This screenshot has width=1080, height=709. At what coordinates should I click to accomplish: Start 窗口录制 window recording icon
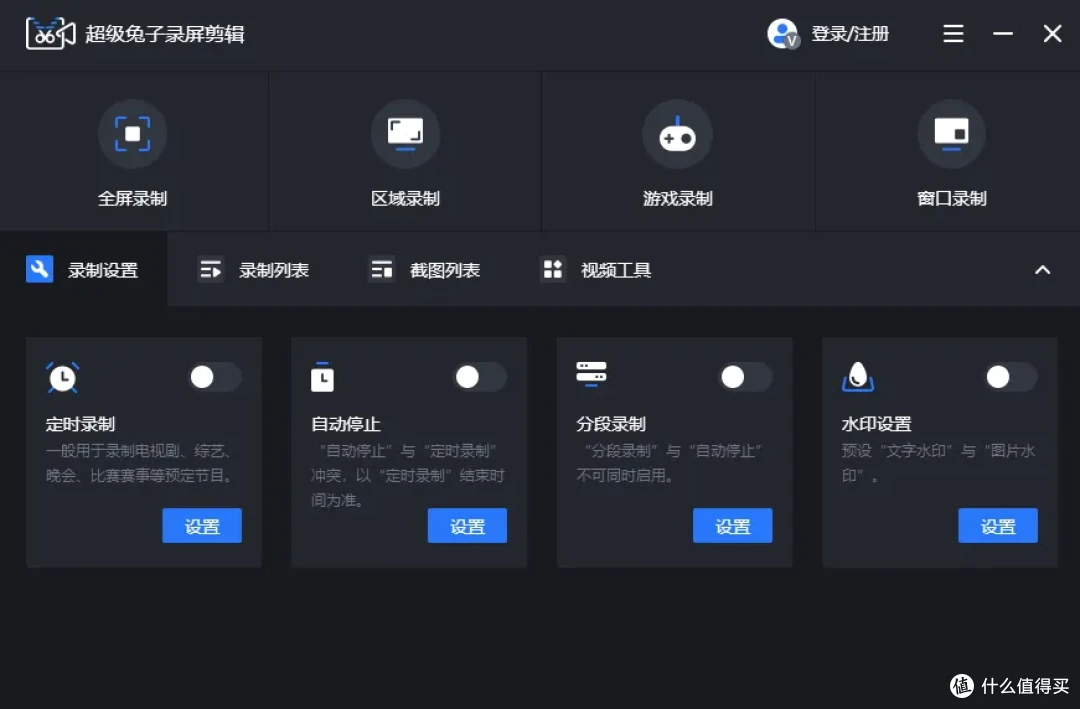(951, 134)
